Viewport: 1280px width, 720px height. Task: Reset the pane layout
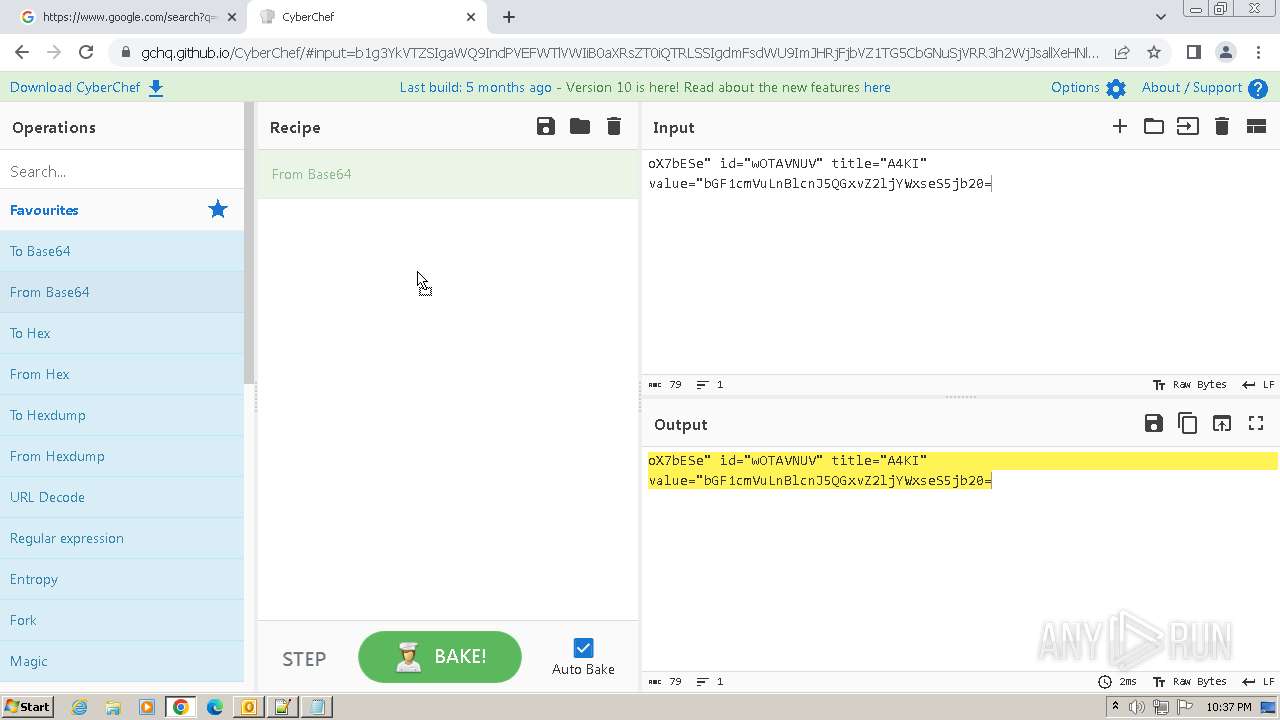coord(1256,126)
